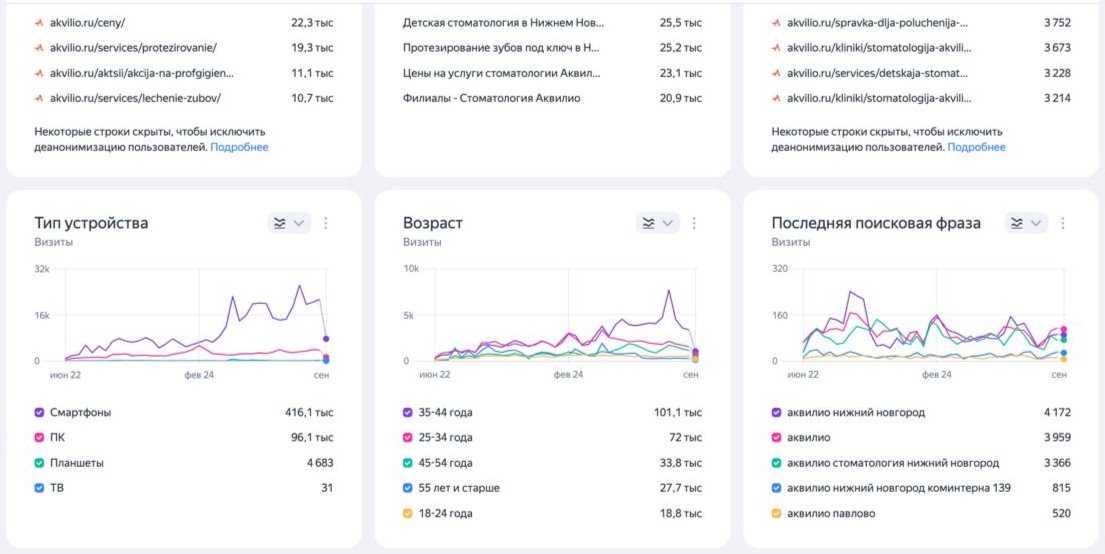Image resolution: width=1105 pixels, height=554 pixels.
Task: Click the favicon beside akvilio.ru/ceny/
Action: click(39, 22)
